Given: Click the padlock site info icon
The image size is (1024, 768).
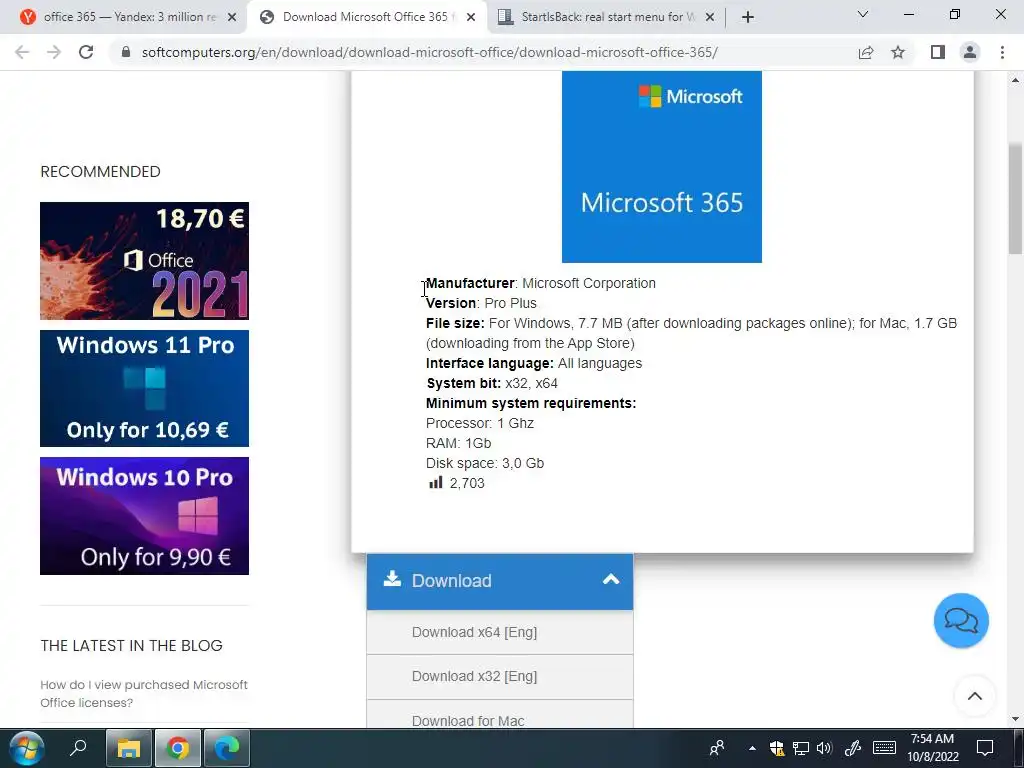Looking at the screenshot, I should 126,52.
